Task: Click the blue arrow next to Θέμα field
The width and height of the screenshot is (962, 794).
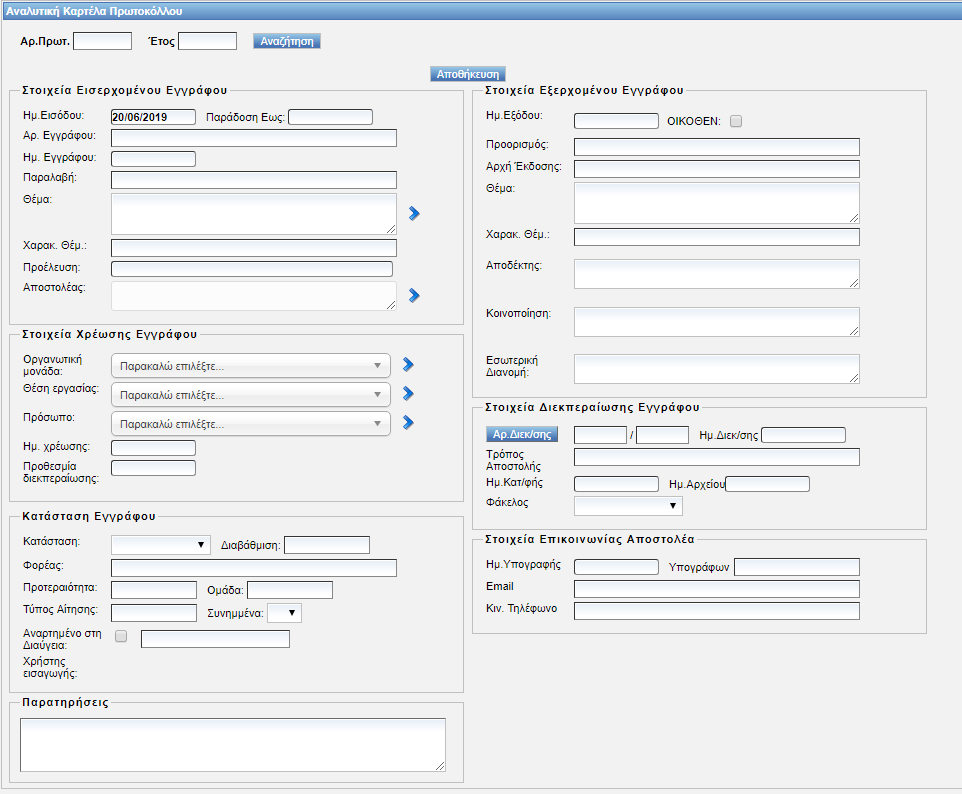Action: tap(414, 213)
